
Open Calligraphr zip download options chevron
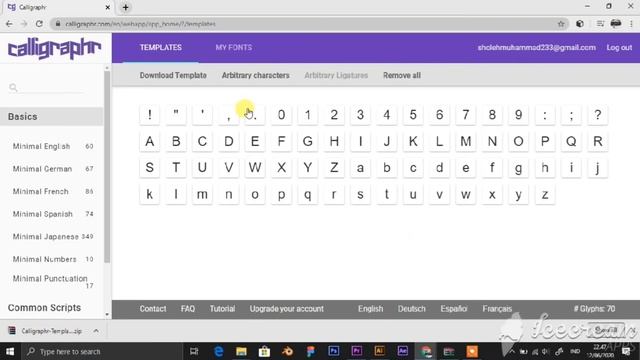click(x=96, y=331)
